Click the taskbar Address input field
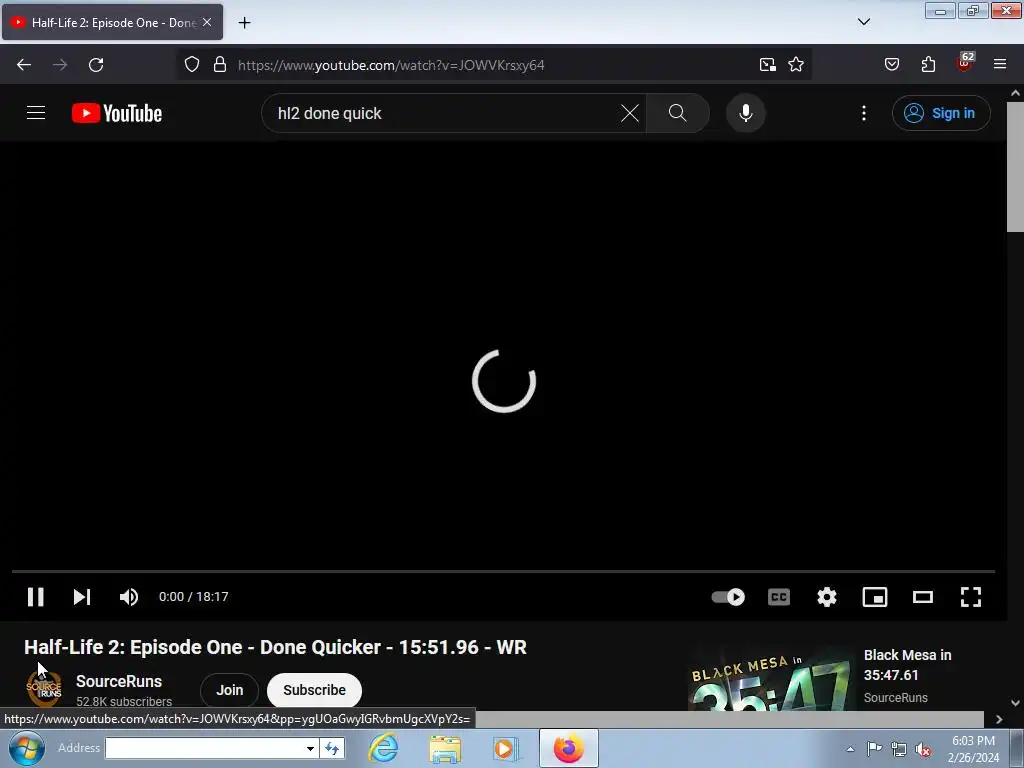The image size is (1024, 768). (204, 748)
